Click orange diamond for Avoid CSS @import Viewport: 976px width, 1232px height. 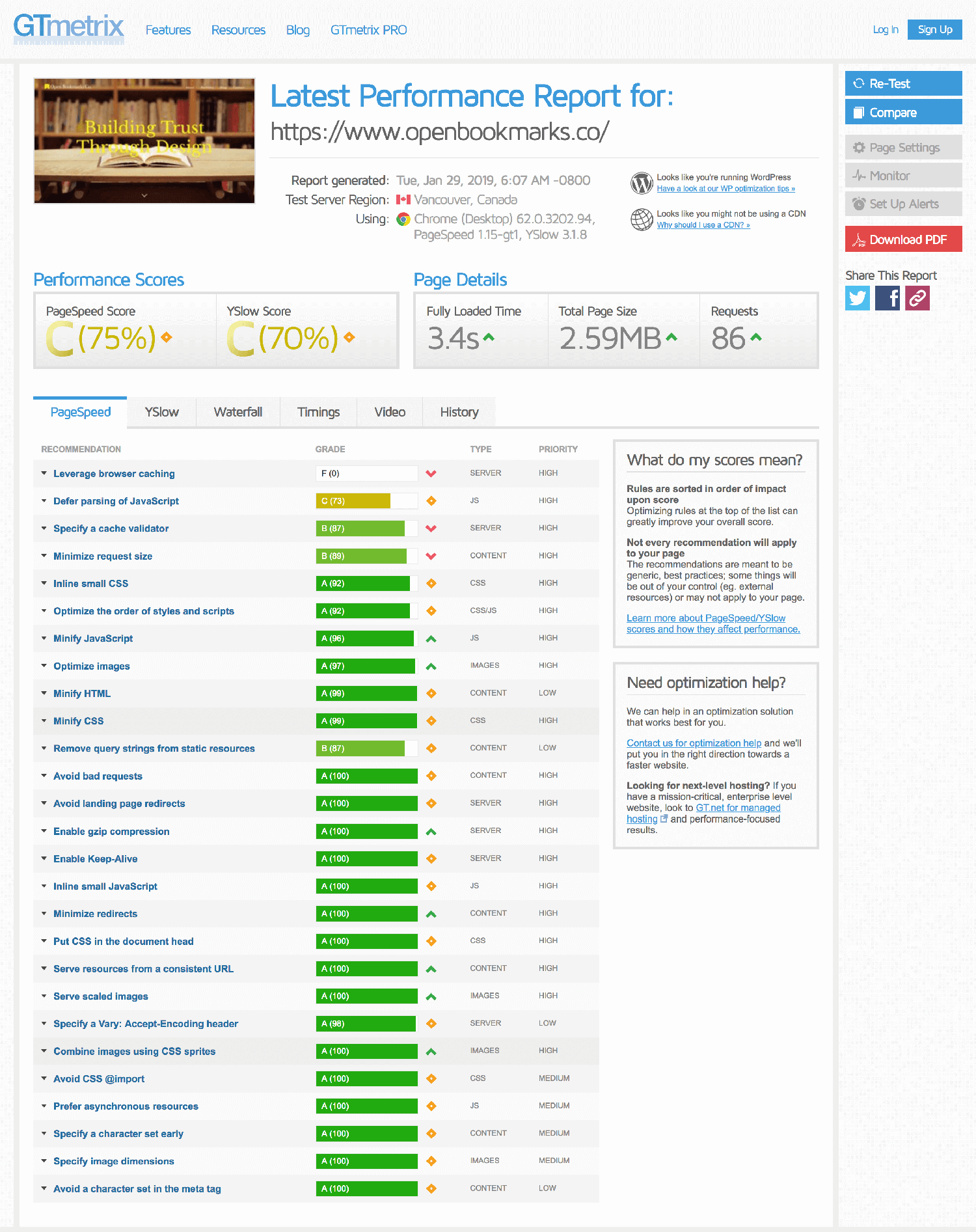tap(431, 1079)
